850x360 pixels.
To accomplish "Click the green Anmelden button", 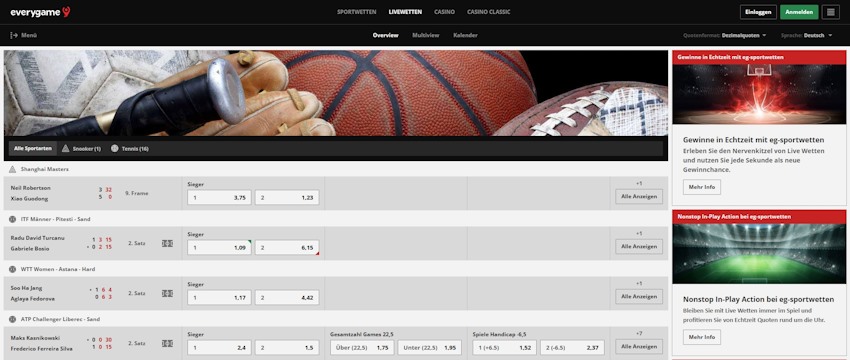I will tap(799, 12).
